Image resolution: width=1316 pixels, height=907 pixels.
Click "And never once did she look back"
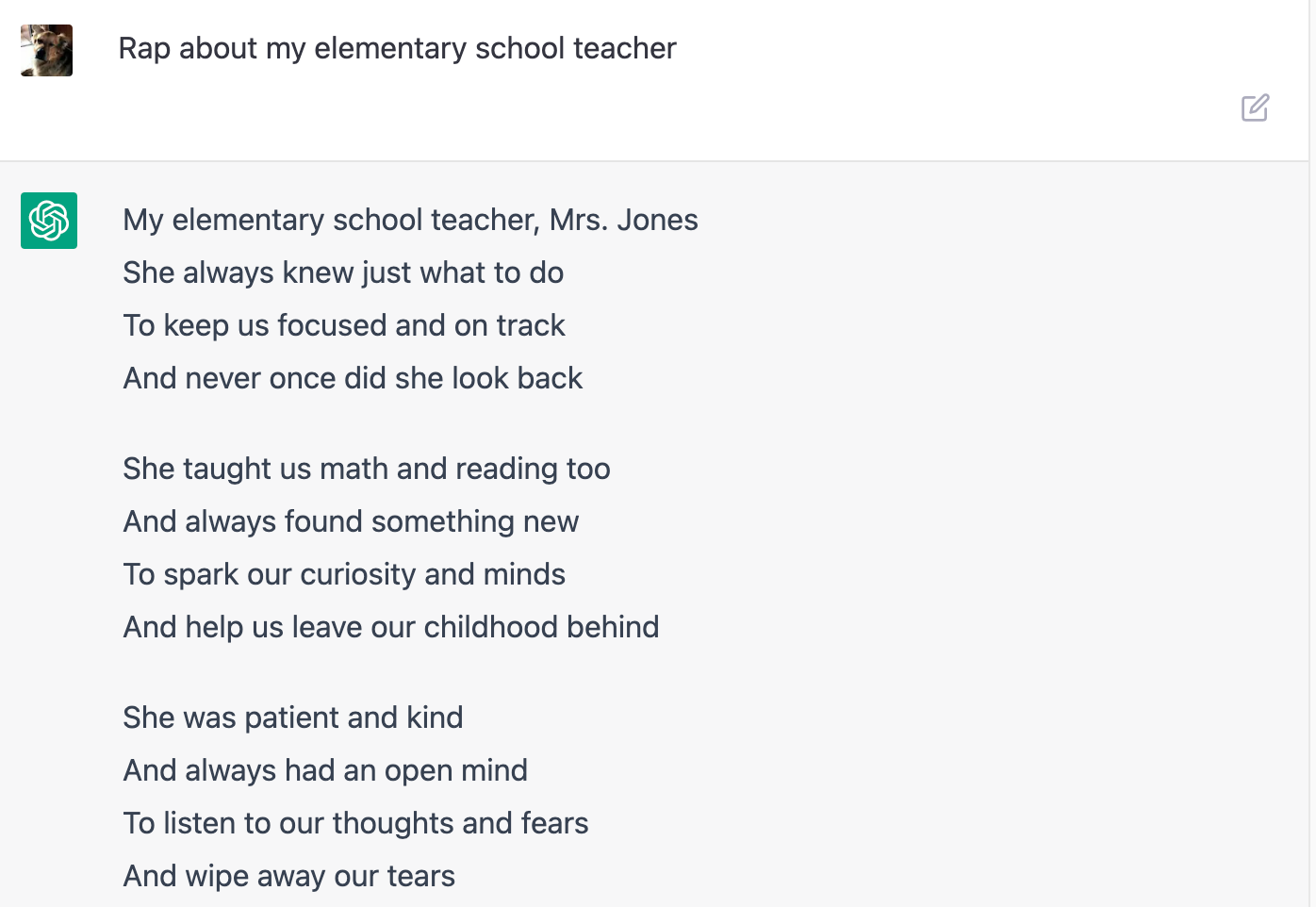click(x=353, y=378)
